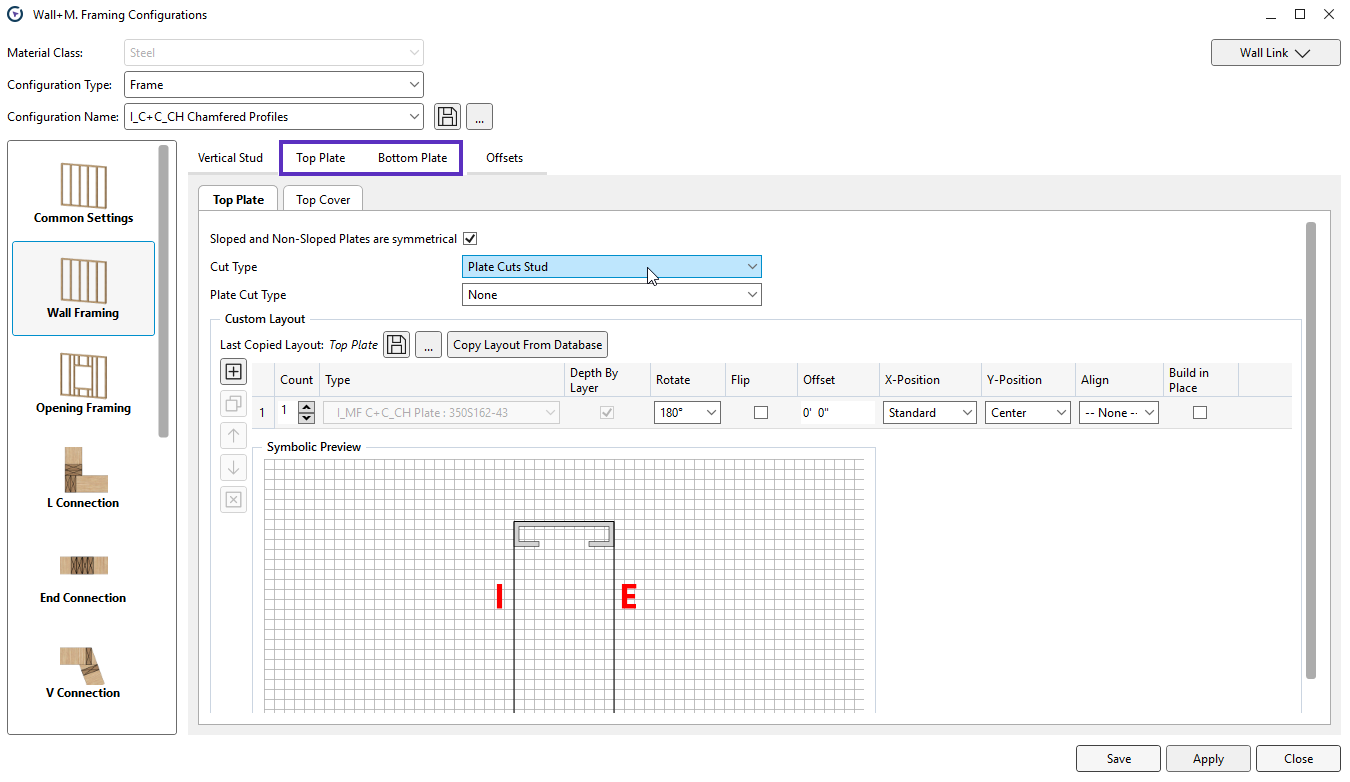Open the Common Settings section

83,194
